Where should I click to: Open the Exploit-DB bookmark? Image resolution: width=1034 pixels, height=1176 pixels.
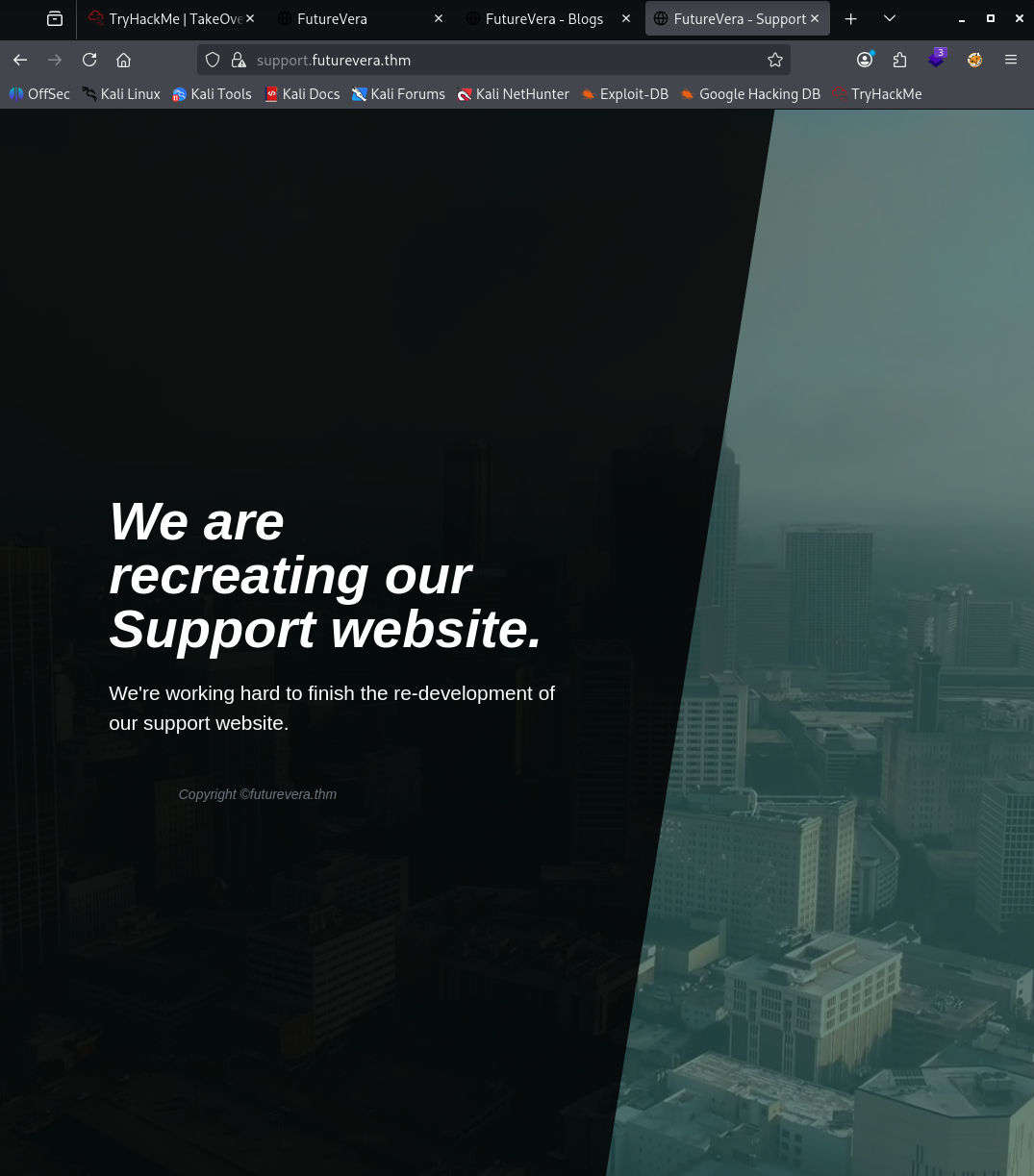tap(624, 94)
